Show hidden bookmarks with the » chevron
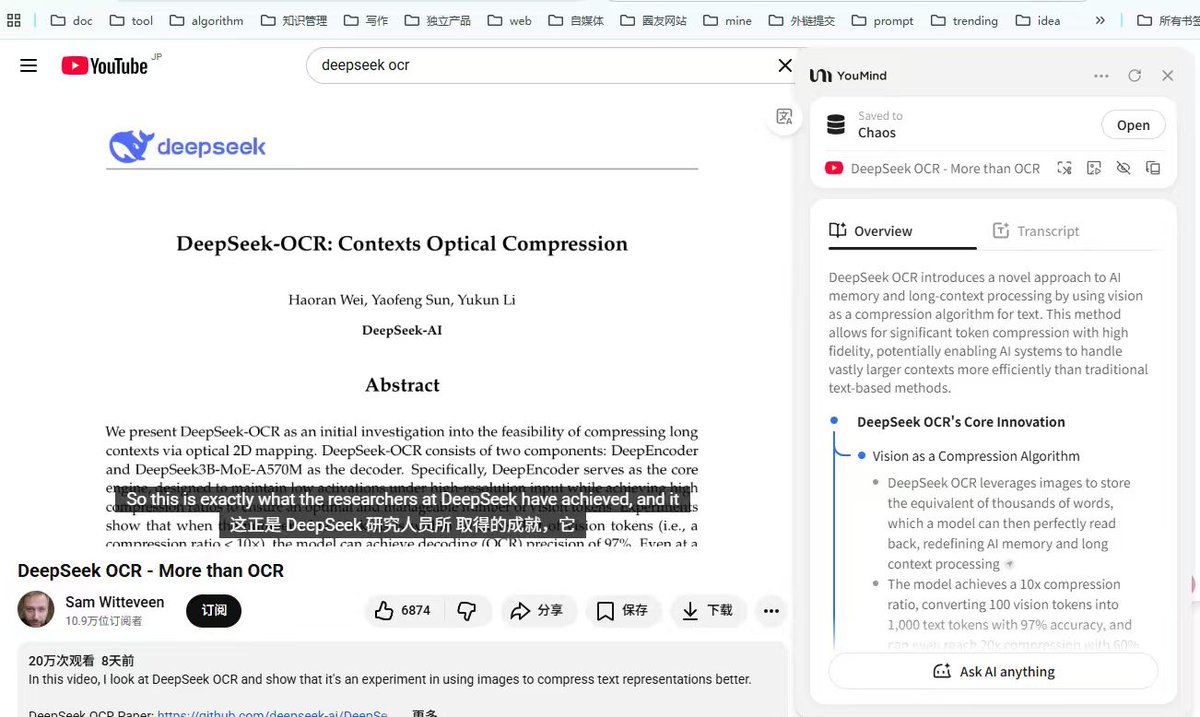Viewport: 1200px width, 717px height. [x=1100, y=20]
